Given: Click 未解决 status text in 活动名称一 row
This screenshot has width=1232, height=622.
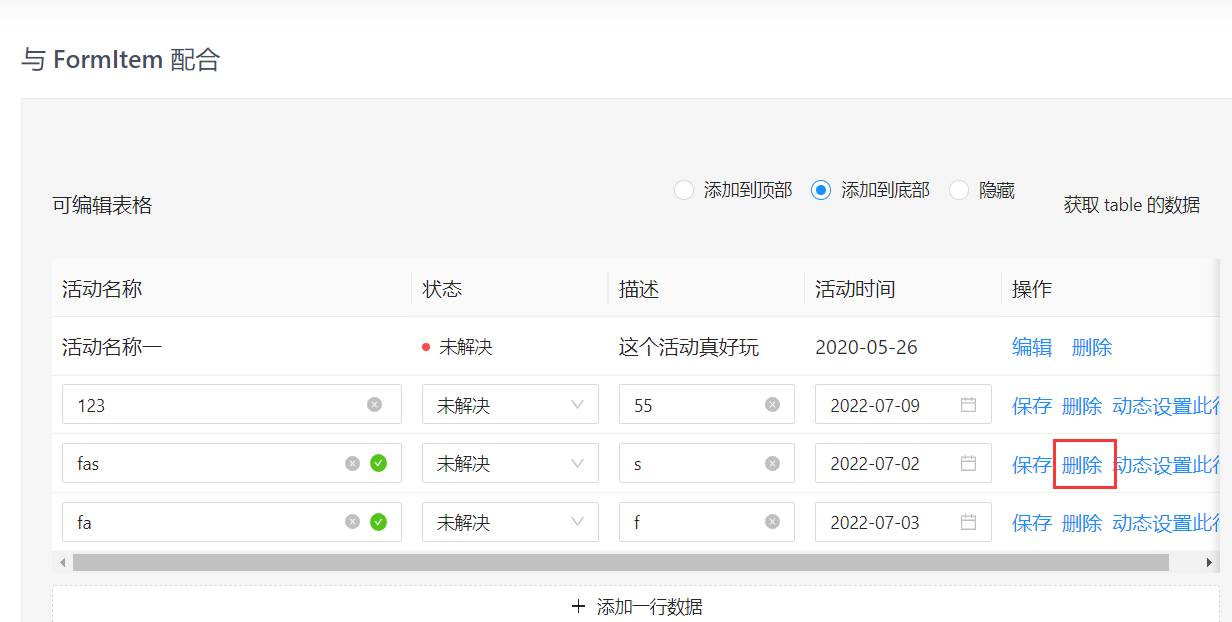Looking at the screenshot, I should (x=466, y=347).
